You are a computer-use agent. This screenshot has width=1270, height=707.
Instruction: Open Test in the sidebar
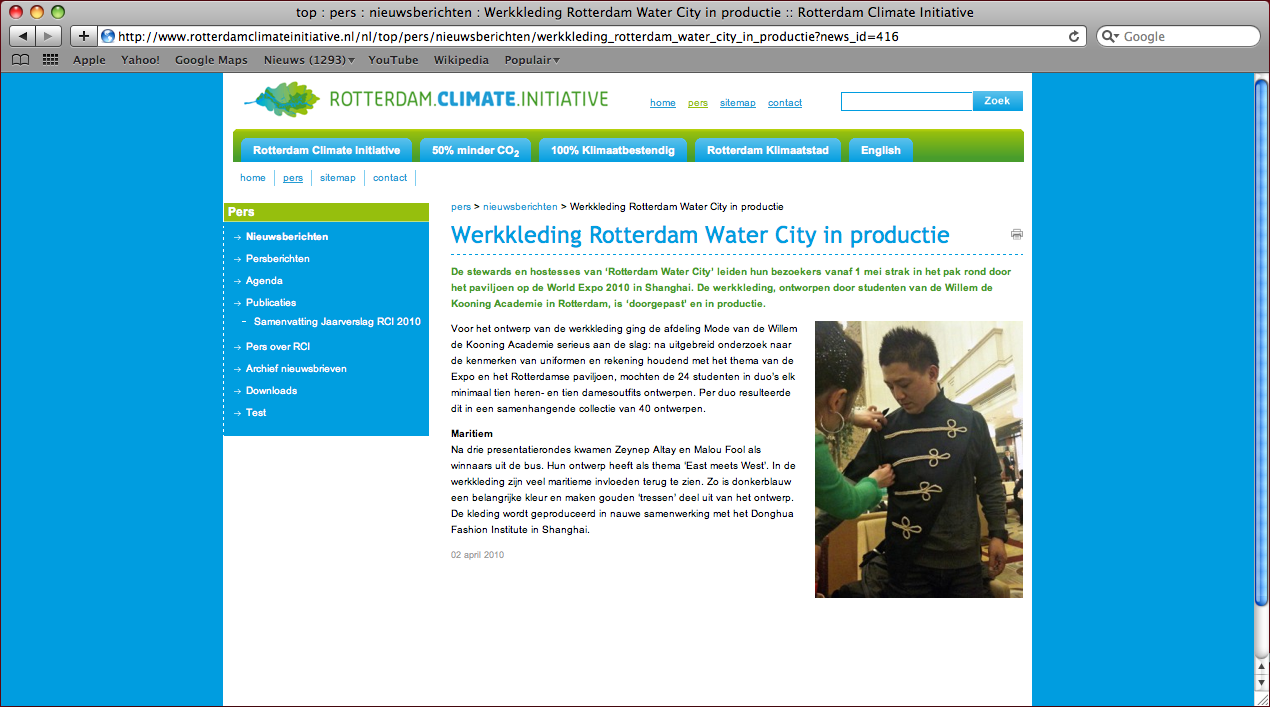pyautogui.click(x=256, y=413)
